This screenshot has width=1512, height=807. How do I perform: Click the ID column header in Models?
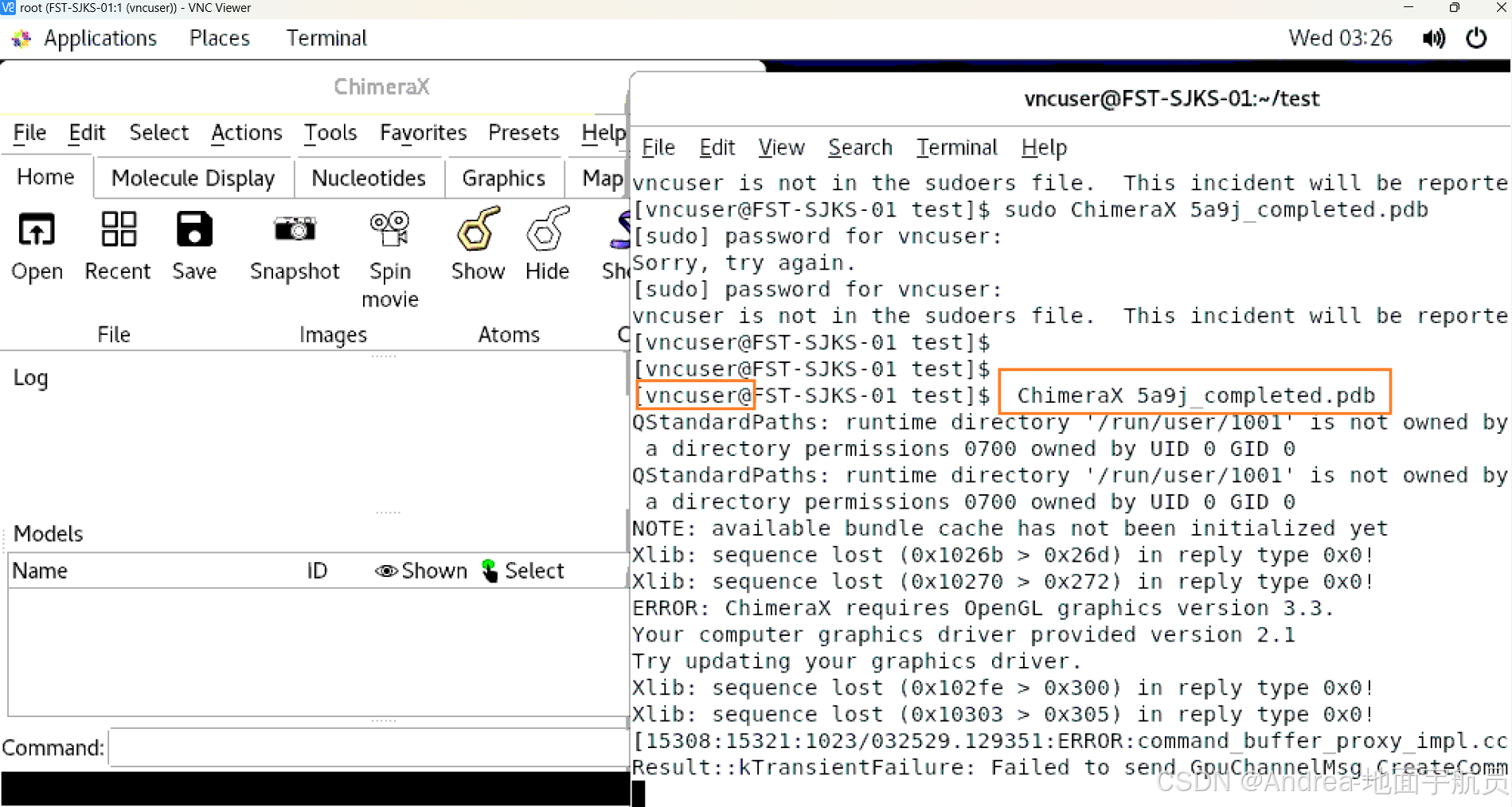pyautogui.click(x=317, y=571)
